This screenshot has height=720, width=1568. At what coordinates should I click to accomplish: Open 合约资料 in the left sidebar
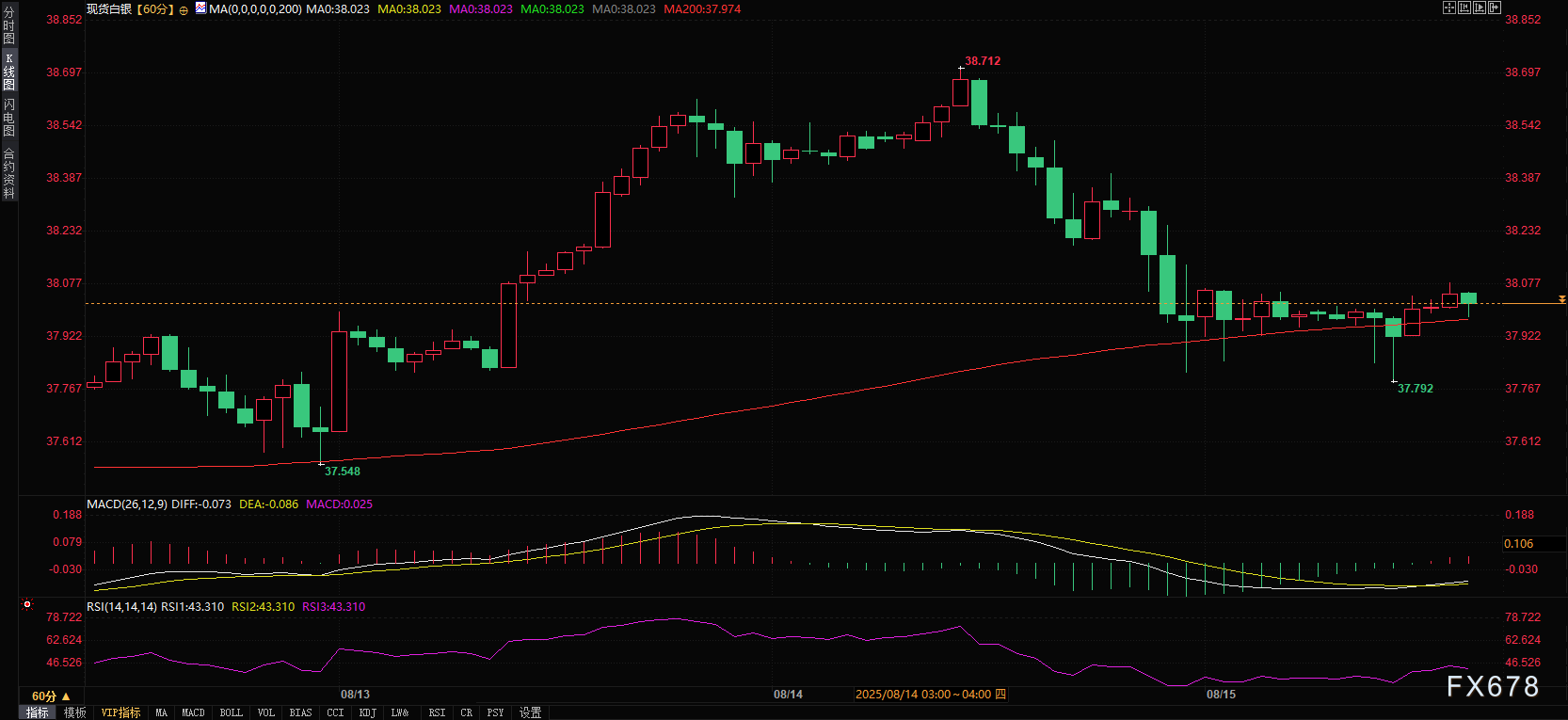coord(8,173)
